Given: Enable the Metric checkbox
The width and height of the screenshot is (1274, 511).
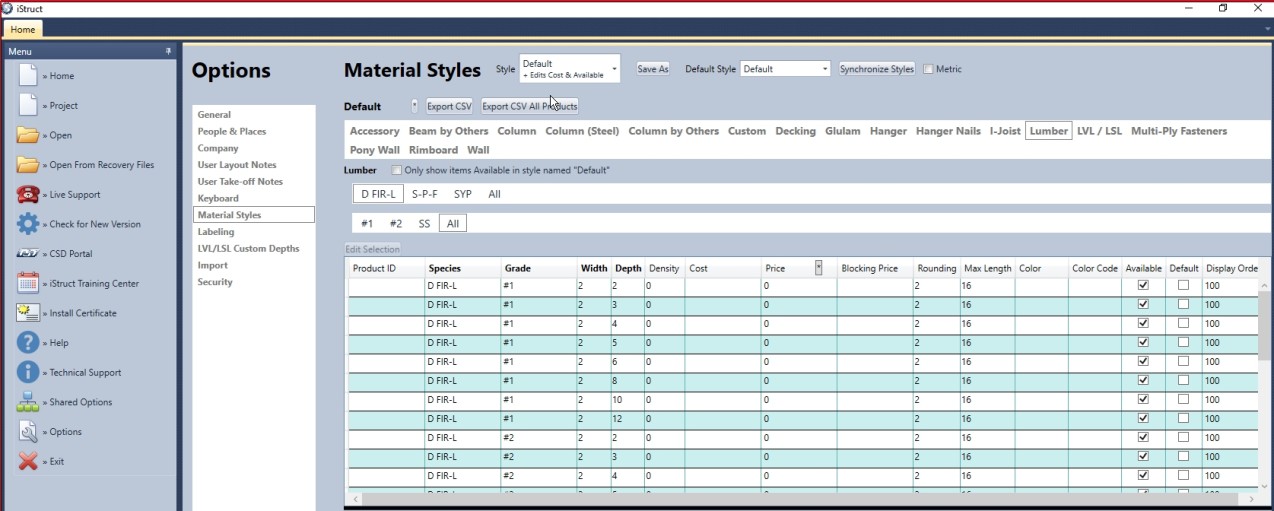Looking at the screenshot, I should tap(929, 69).
